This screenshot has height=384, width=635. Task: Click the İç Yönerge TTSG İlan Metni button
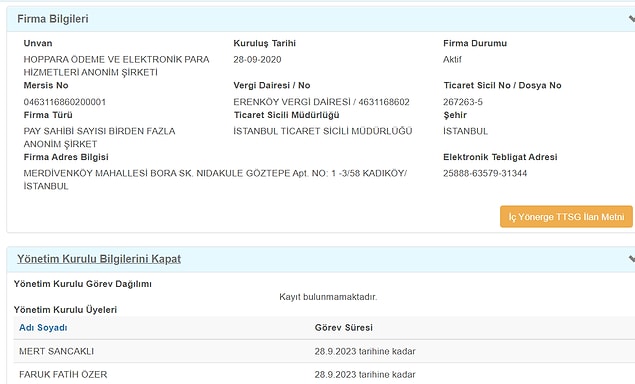(566, 217)
